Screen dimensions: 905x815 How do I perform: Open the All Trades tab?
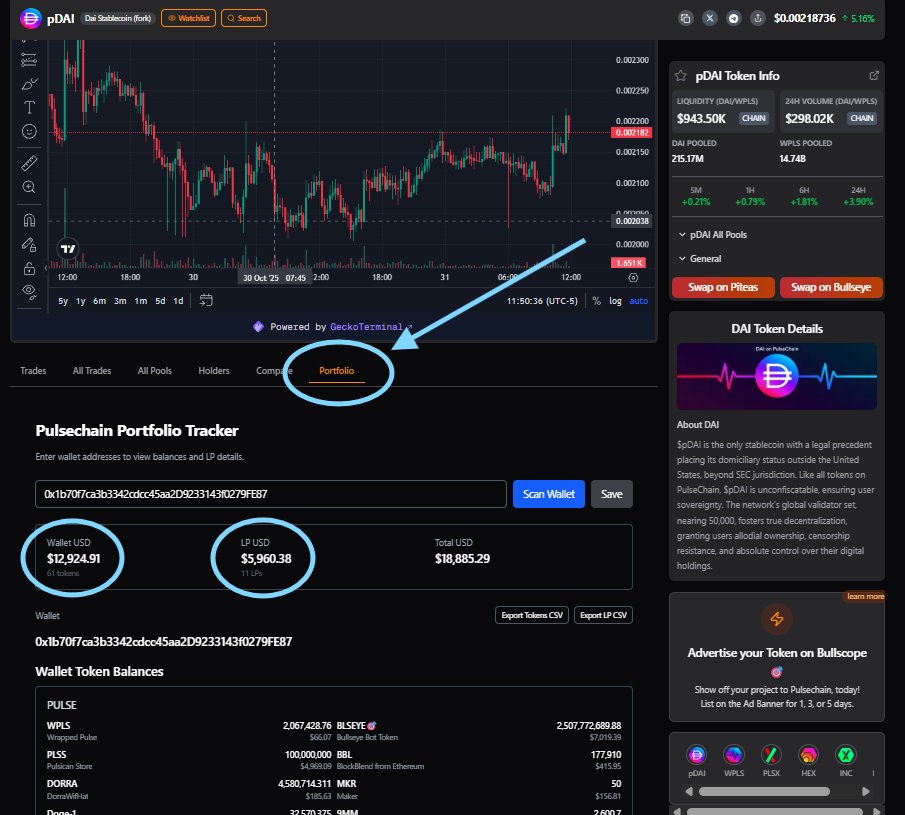91,370
